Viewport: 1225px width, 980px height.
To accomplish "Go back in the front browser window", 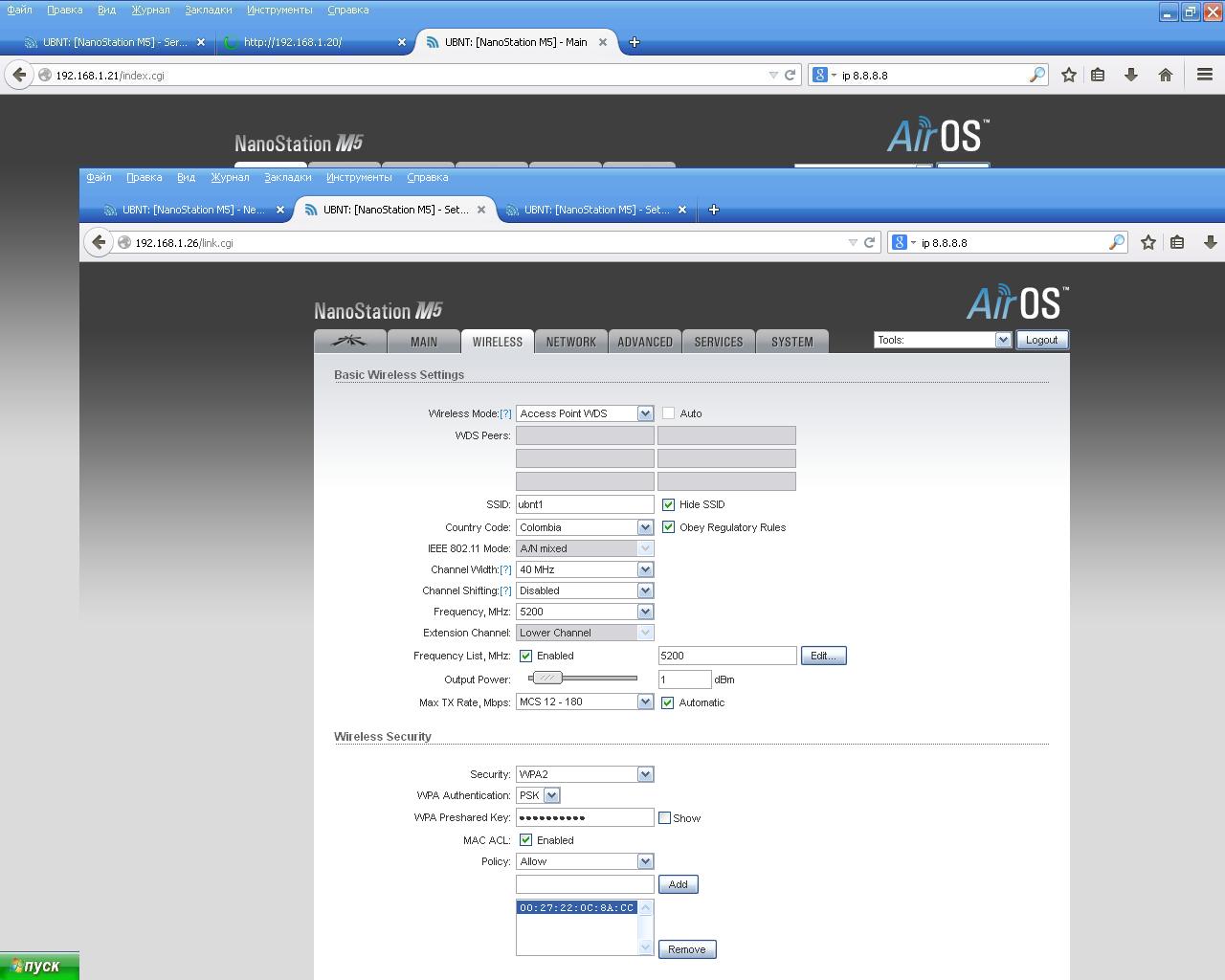I will point(99,242).
